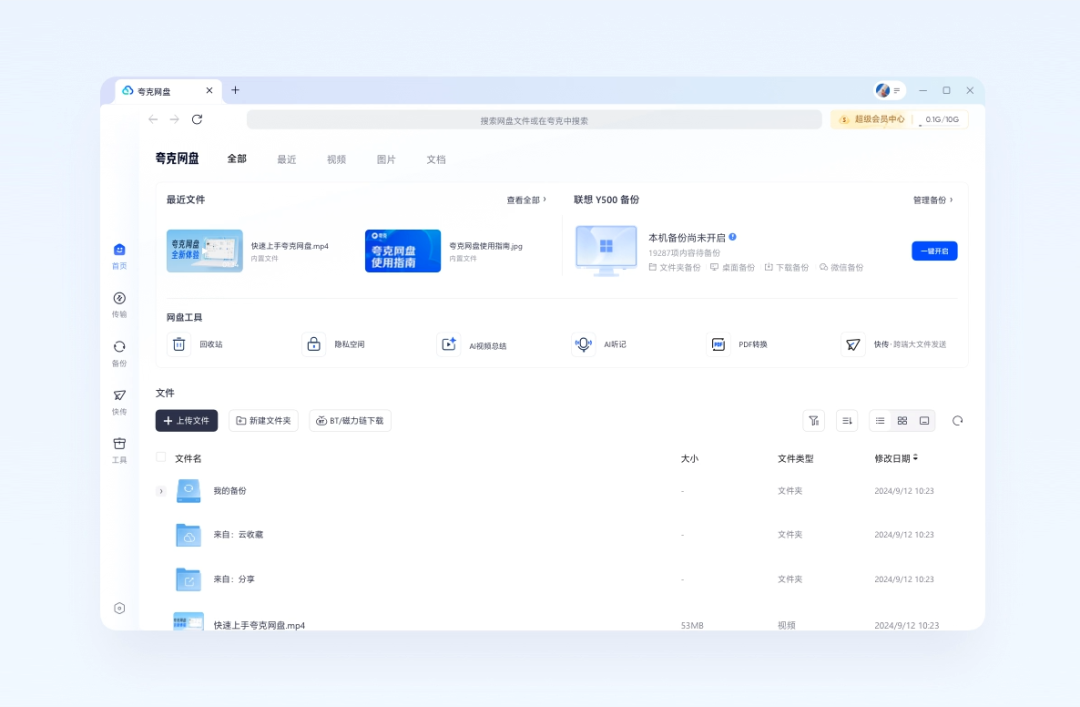Viewport: 1080px width, 707px height.
Task: Open the 快传 quick-send sidebar icon
Action: coord(119,402)
